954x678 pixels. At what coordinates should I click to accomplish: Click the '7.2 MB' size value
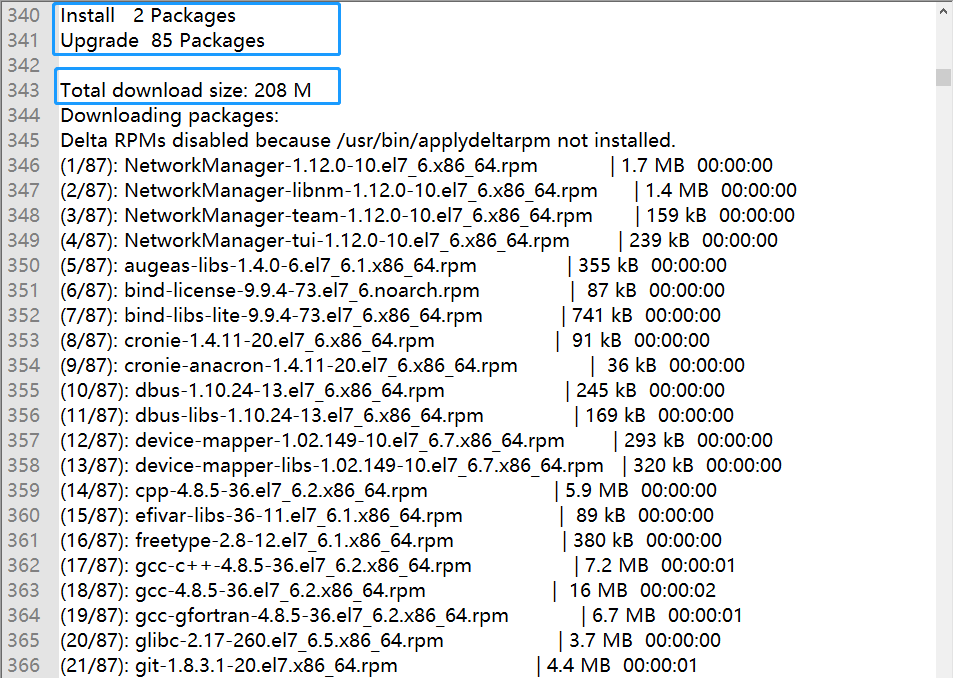tap(616, 564)
